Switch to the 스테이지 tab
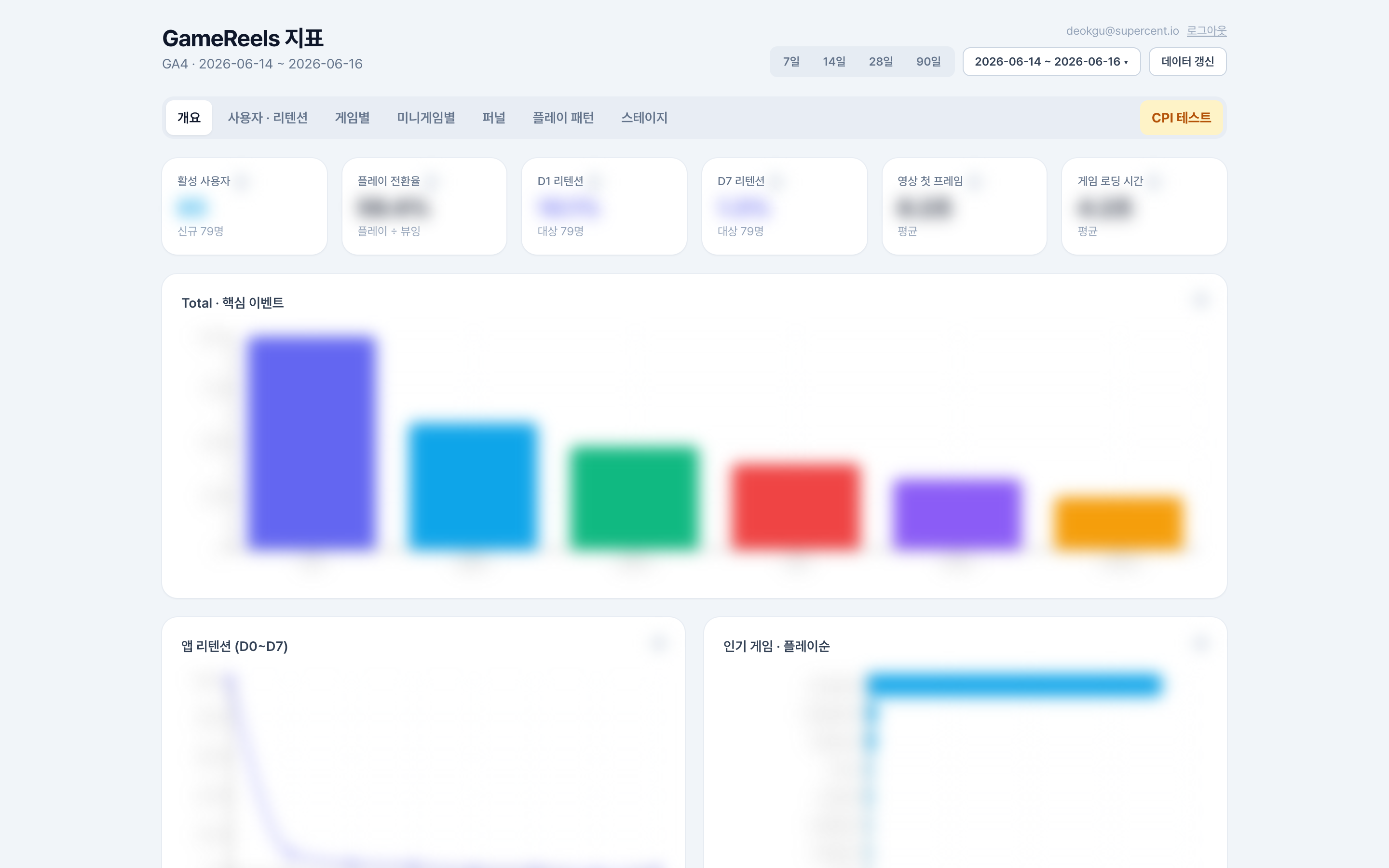Image resolution: width=1389 pixels, height=868 pixels. coord(644,118)
